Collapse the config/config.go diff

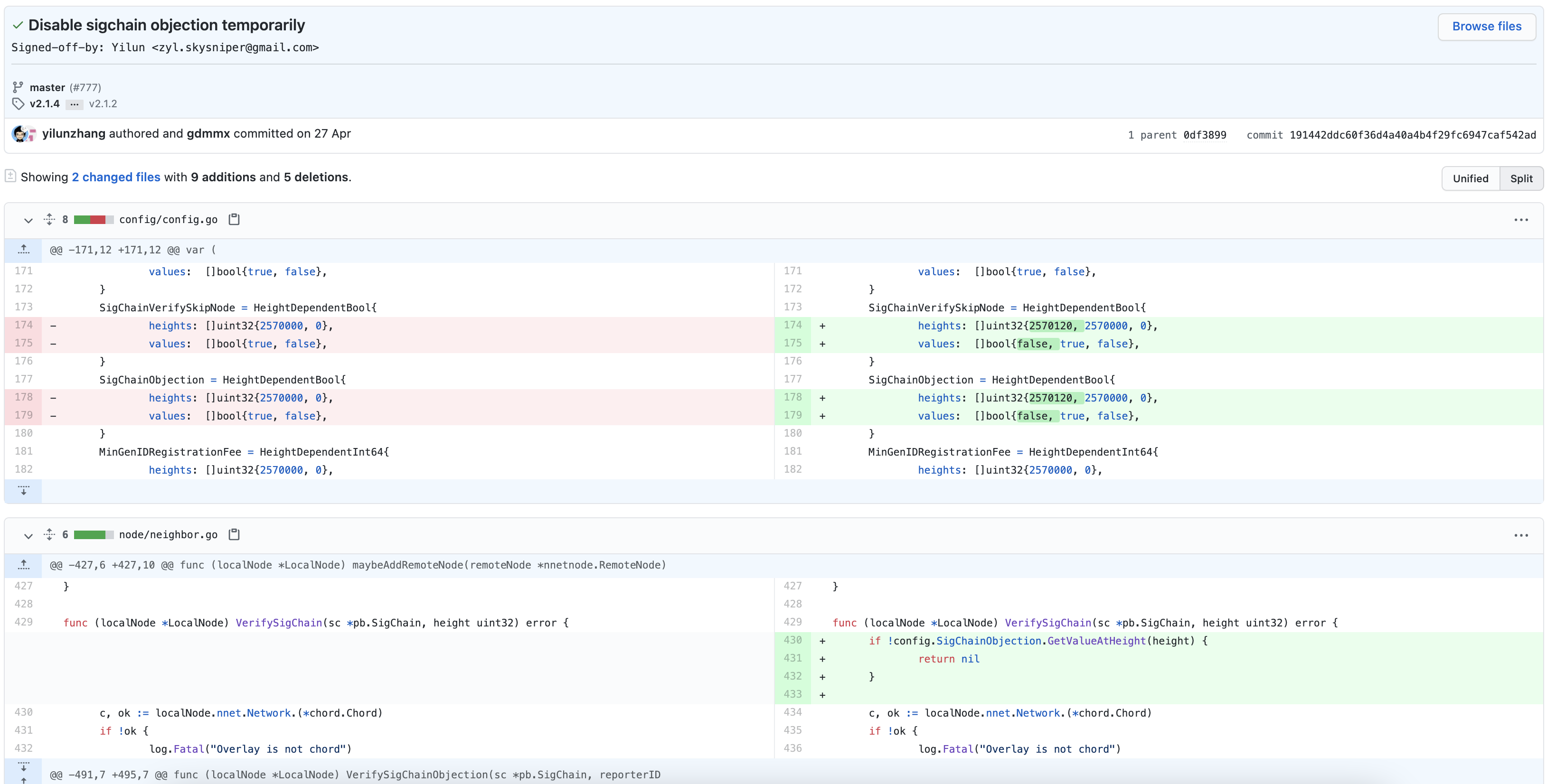click(28, 220)
